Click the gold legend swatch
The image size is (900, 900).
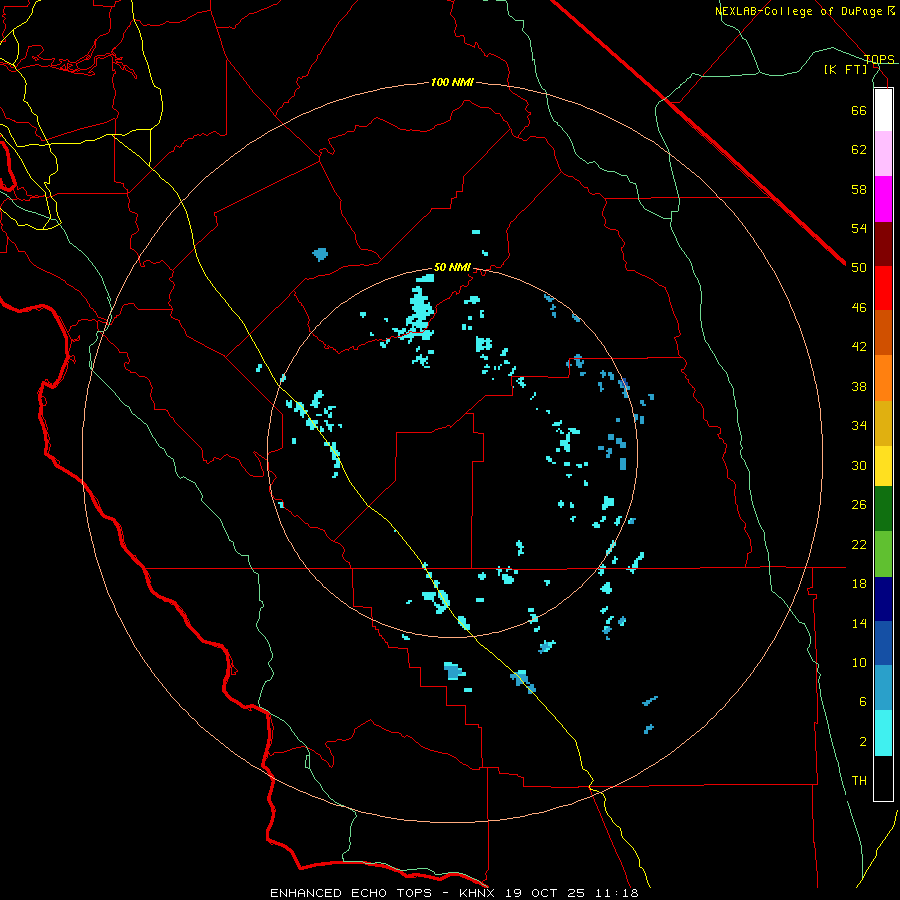tap(883, 423)
